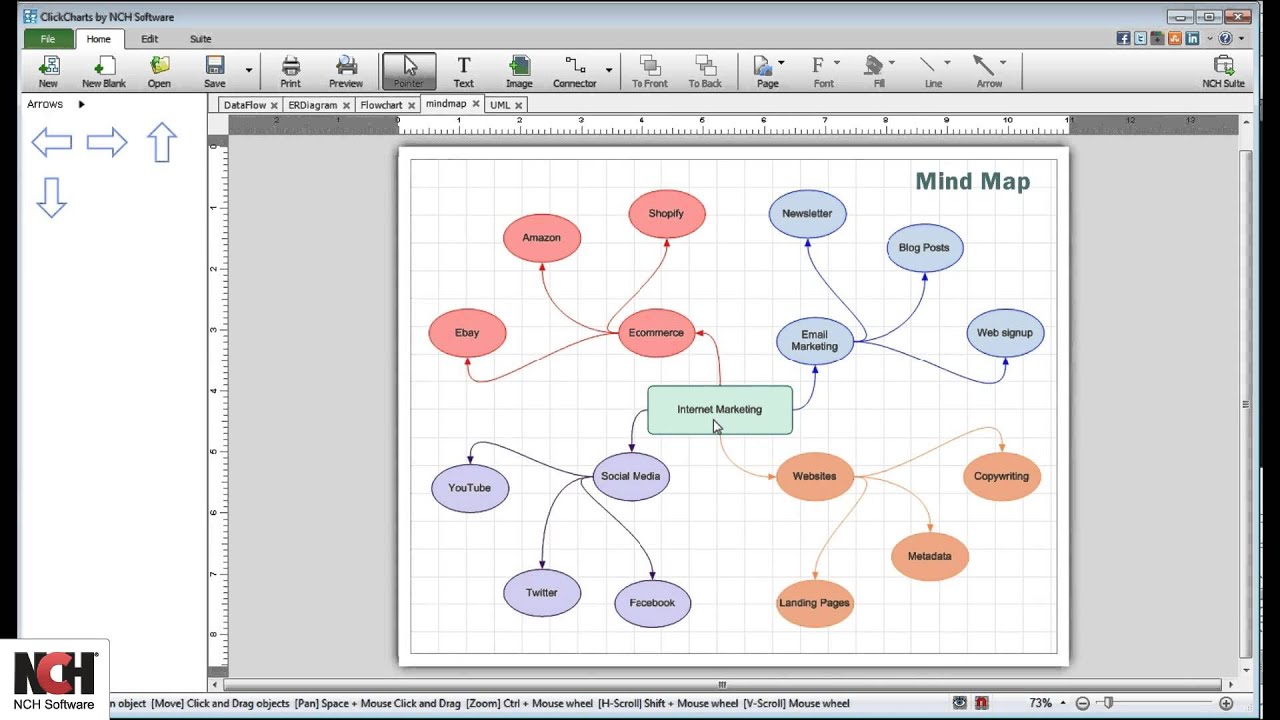Click the StumbleUpon share icon
Screen dimensions: 1280x720
pyautogui.click(x=1175, y=39)
